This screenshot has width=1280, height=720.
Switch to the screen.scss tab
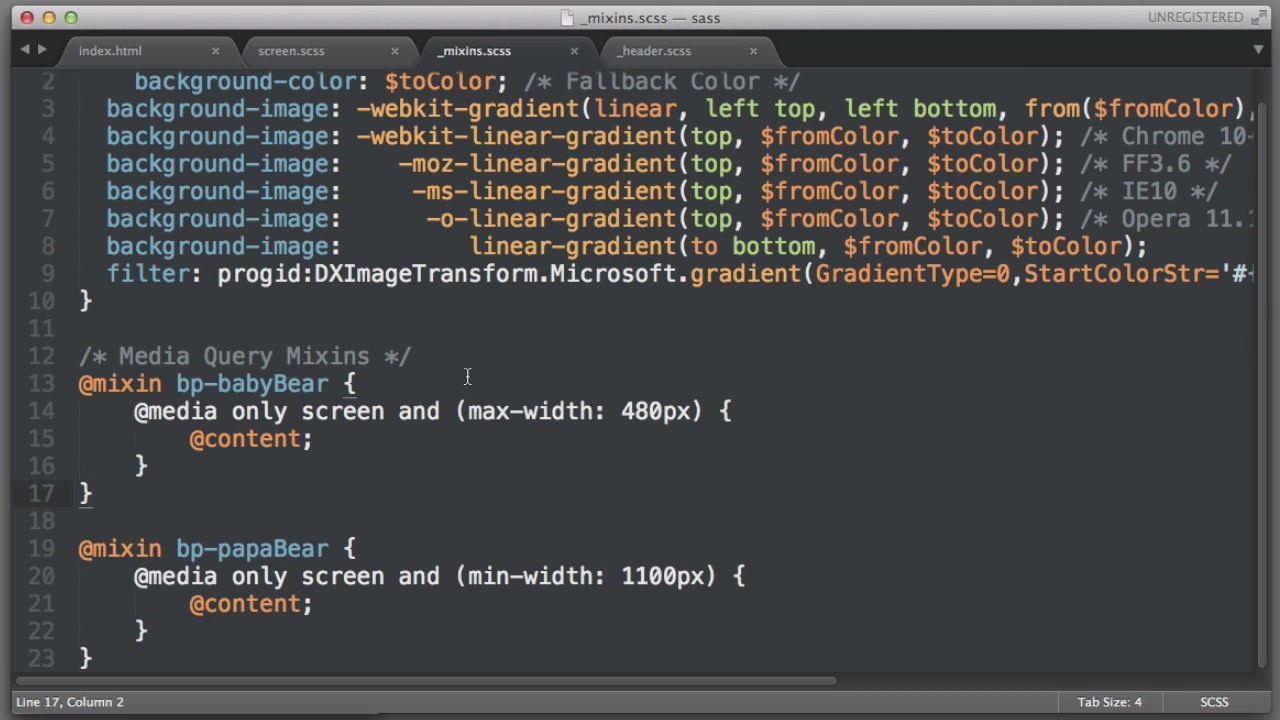click(291, 51)
